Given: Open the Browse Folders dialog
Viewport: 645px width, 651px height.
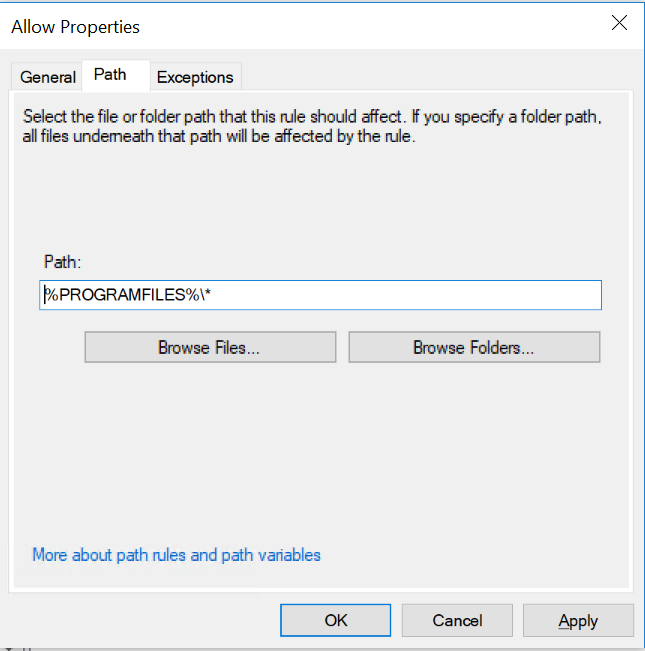Looking at the screenshot, I should pos(474,347).
